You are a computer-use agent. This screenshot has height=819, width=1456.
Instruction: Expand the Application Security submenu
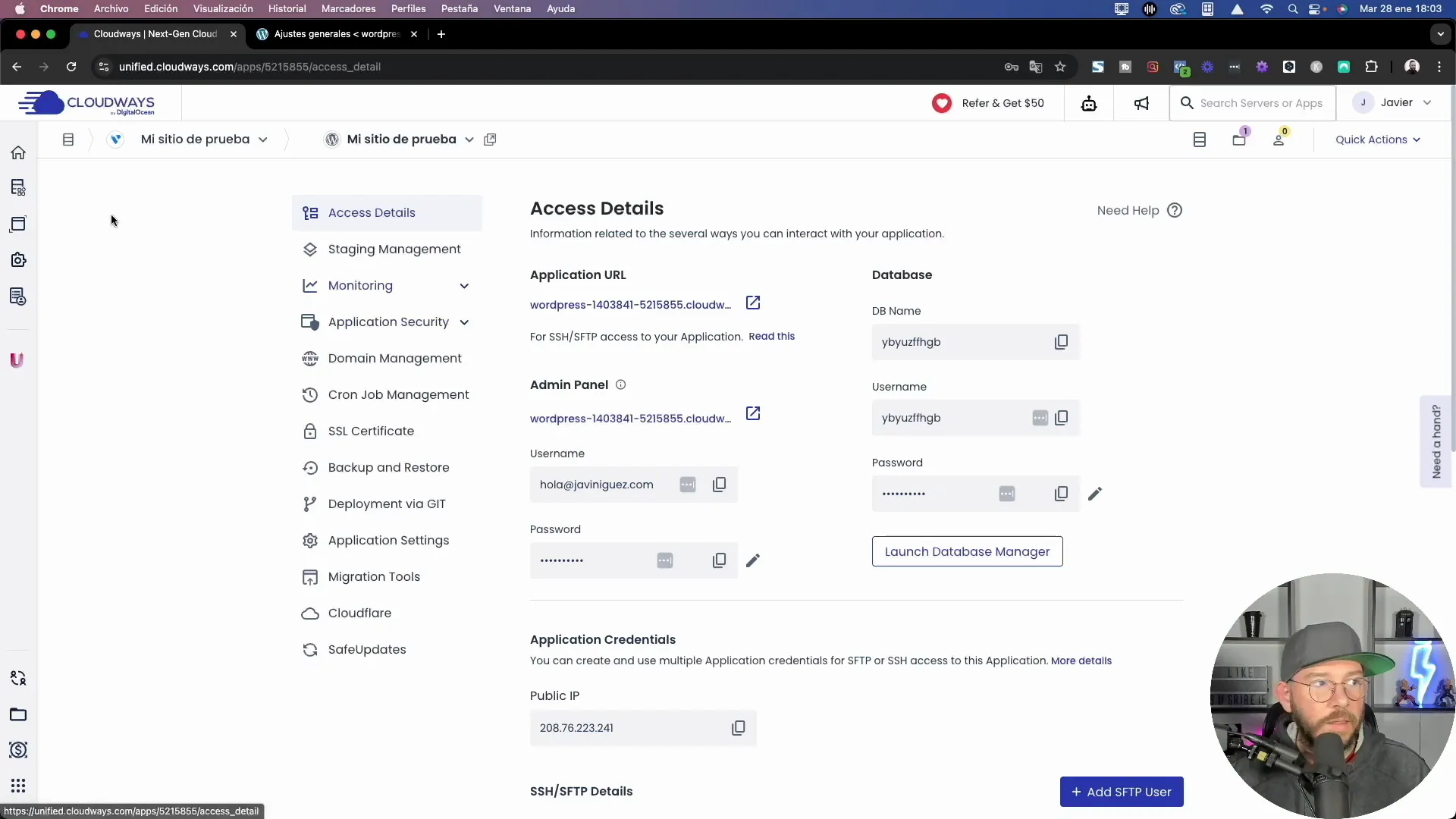click(x=464, y=322)
